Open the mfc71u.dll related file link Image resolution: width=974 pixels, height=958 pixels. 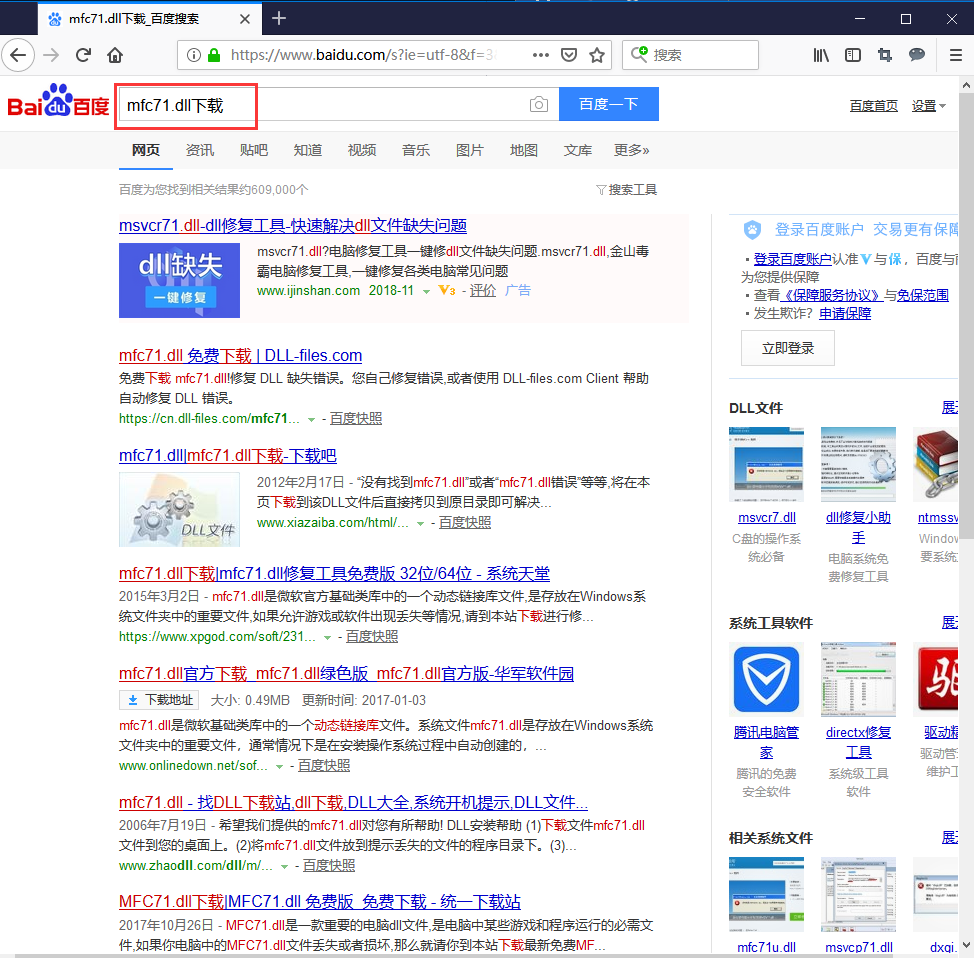[767, 947]
